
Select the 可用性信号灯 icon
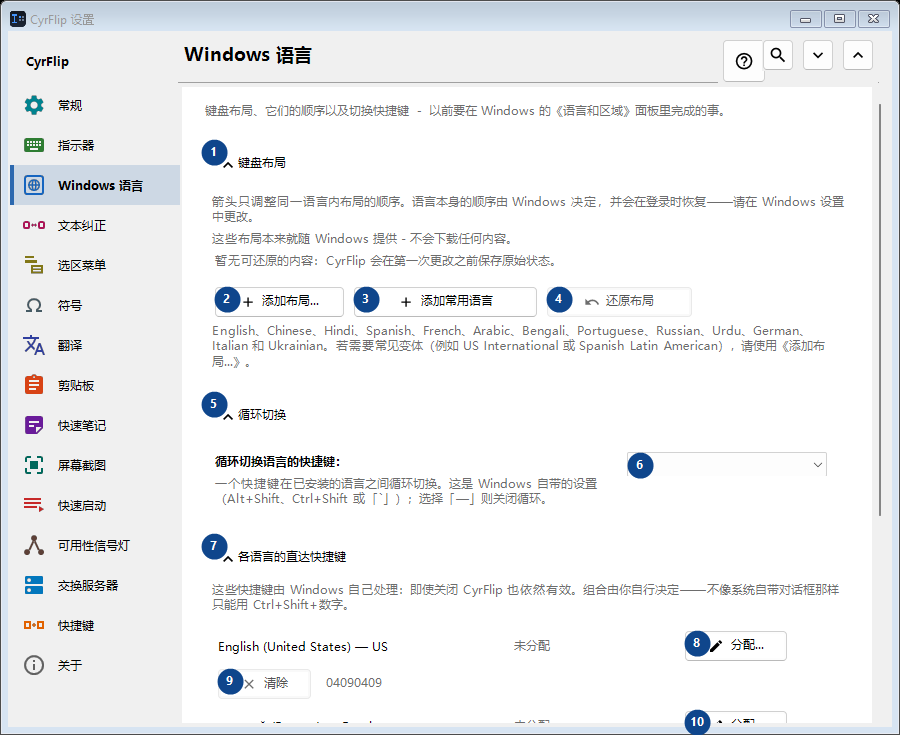coord(34,545)
